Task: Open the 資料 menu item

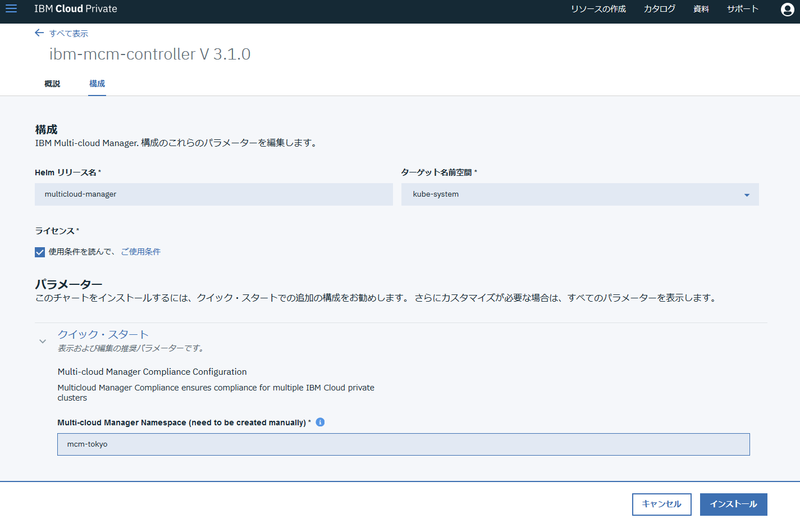Action: click(701, 9)
